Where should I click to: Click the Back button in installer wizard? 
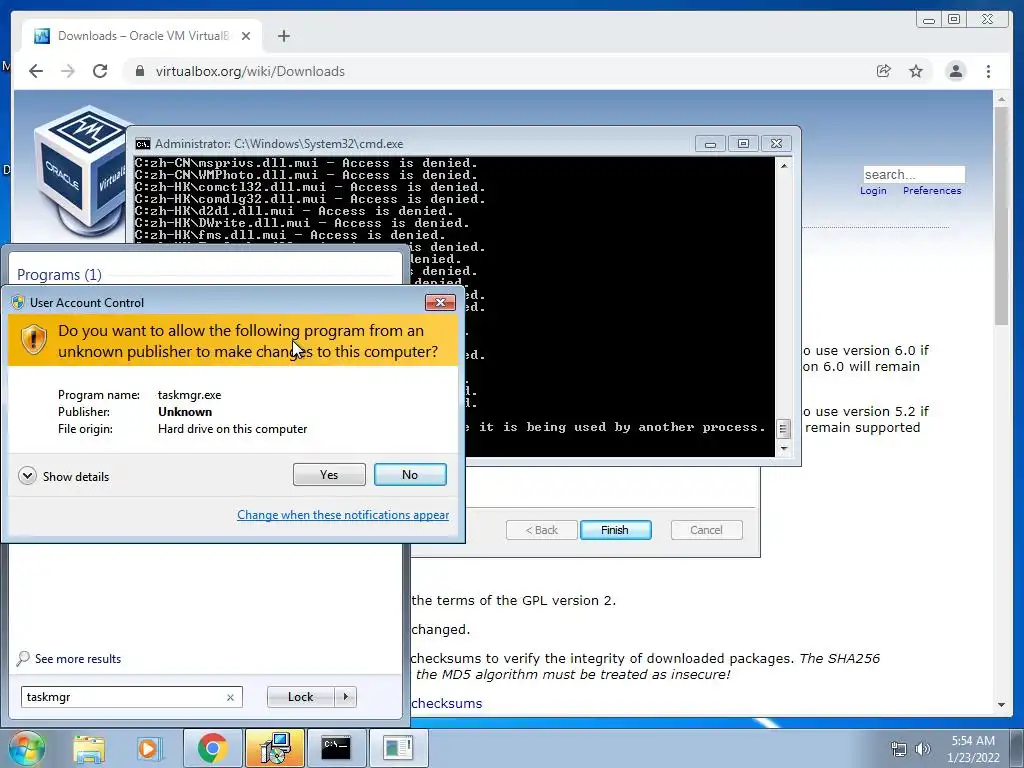[x=541, y=530]
